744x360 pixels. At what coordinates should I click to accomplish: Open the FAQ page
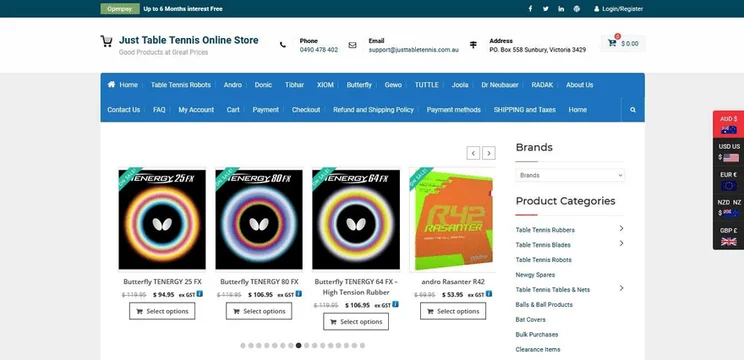[159, 110]
